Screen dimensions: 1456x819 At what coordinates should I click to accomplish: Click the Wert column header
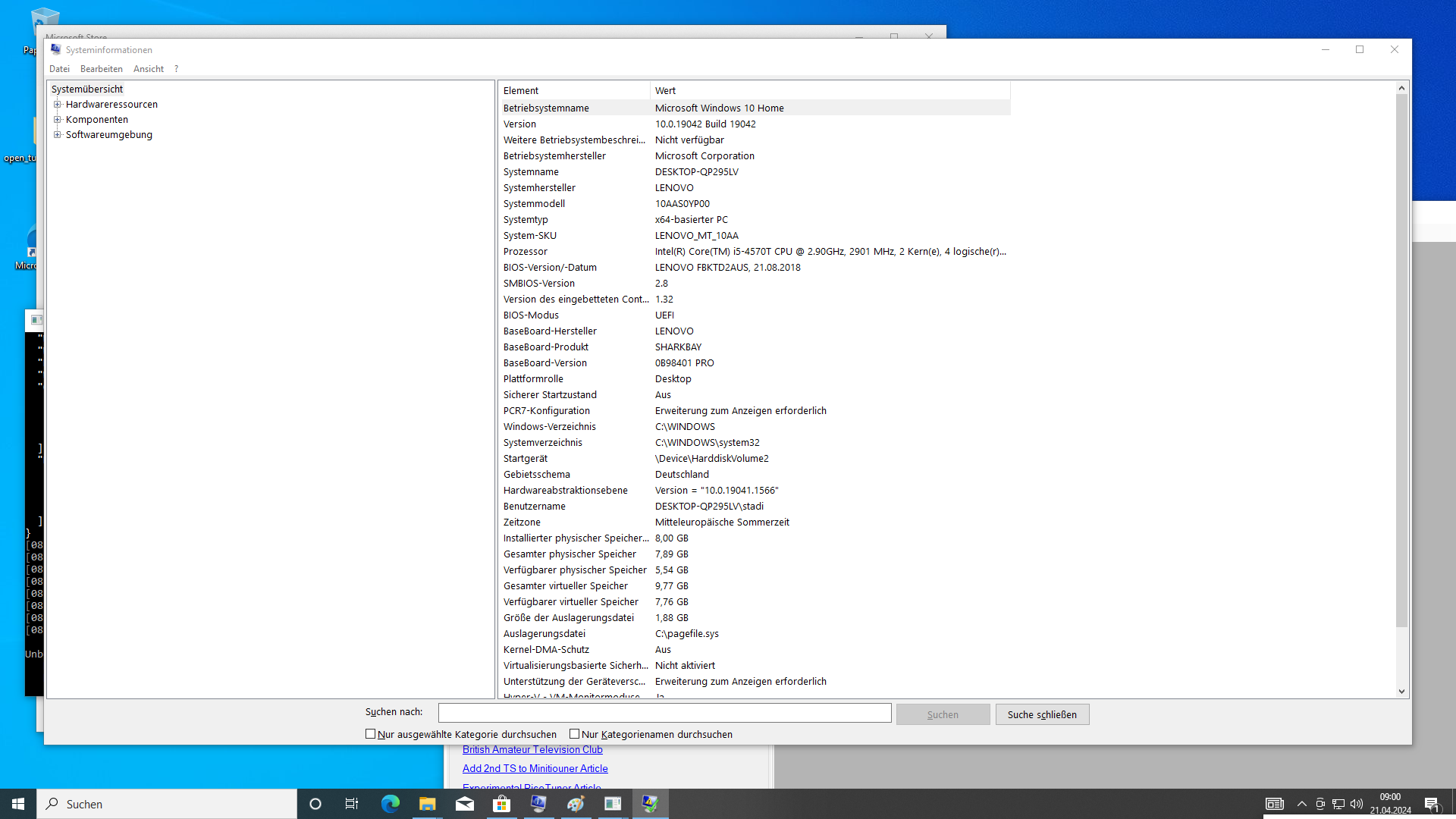[x=830, y=90]
